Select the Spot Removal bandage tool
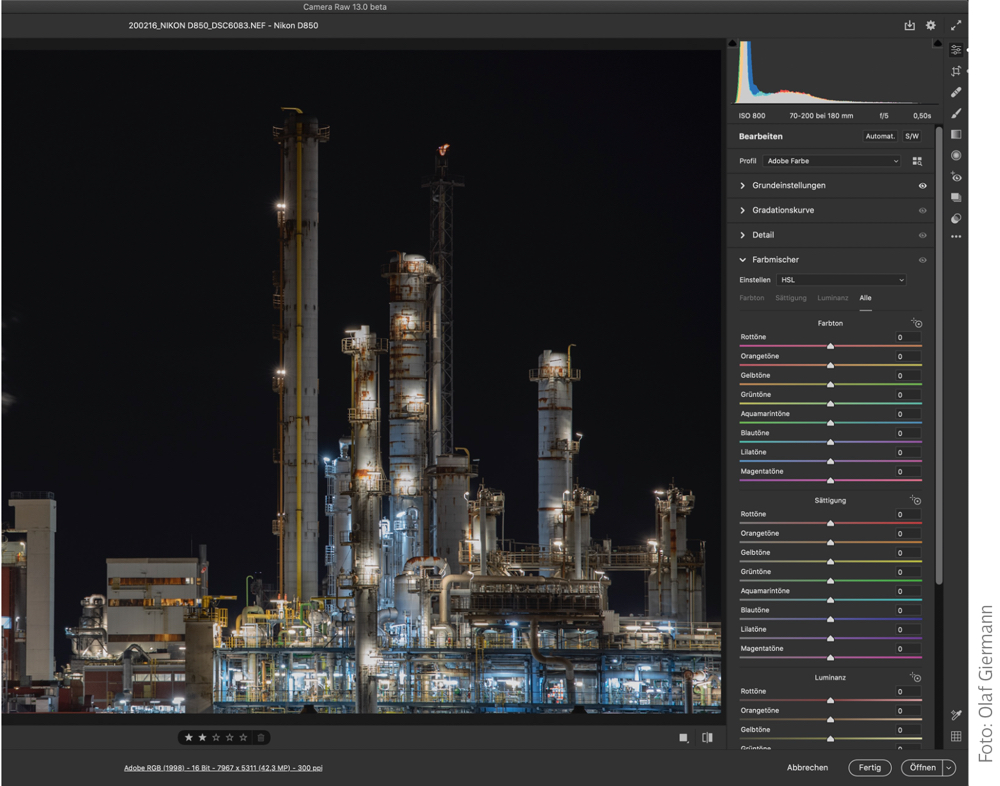1000x786 pixels. (x=956, y=92)
